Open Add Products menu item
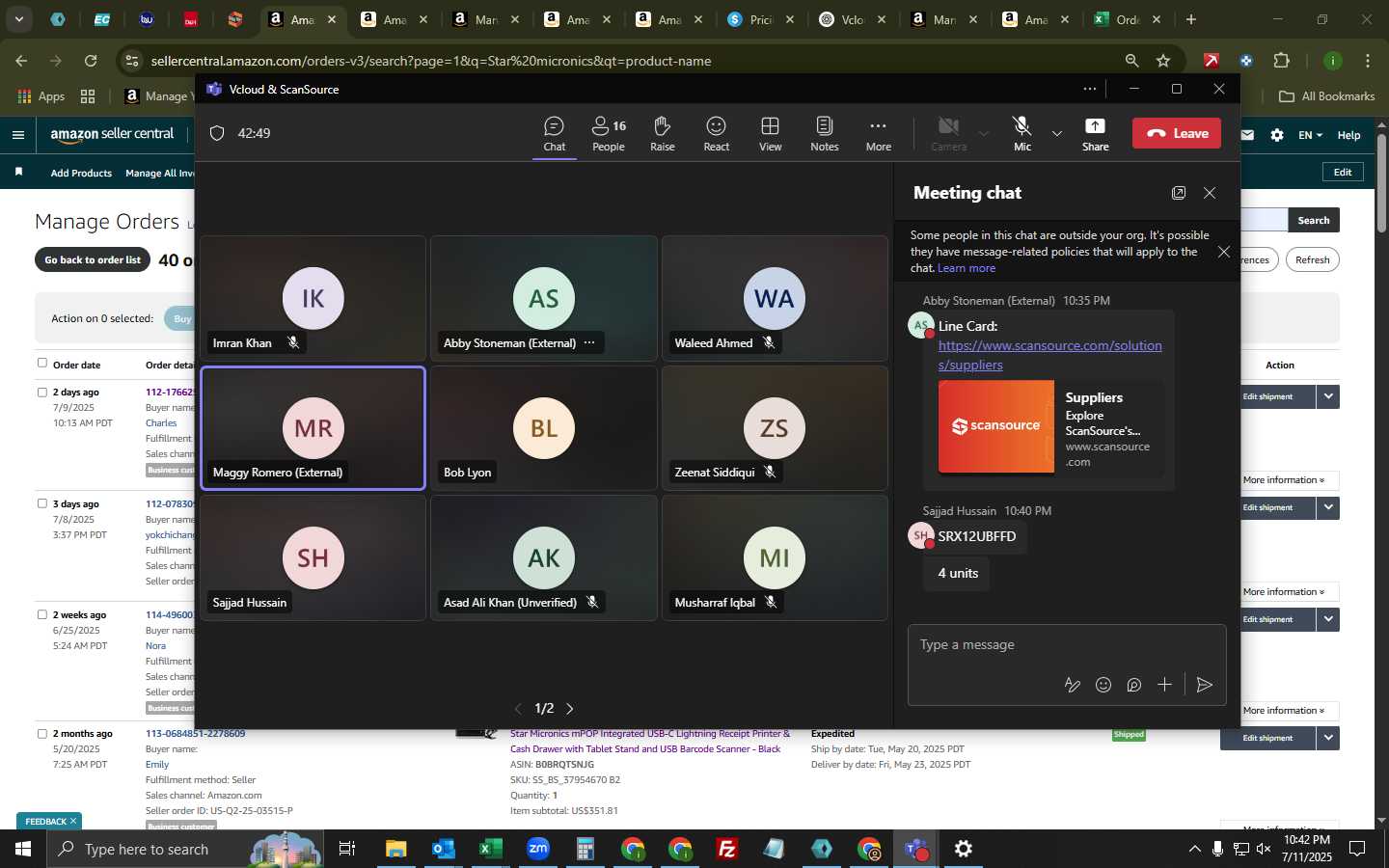Screen dimensions: 1389x868 (81, 174)
